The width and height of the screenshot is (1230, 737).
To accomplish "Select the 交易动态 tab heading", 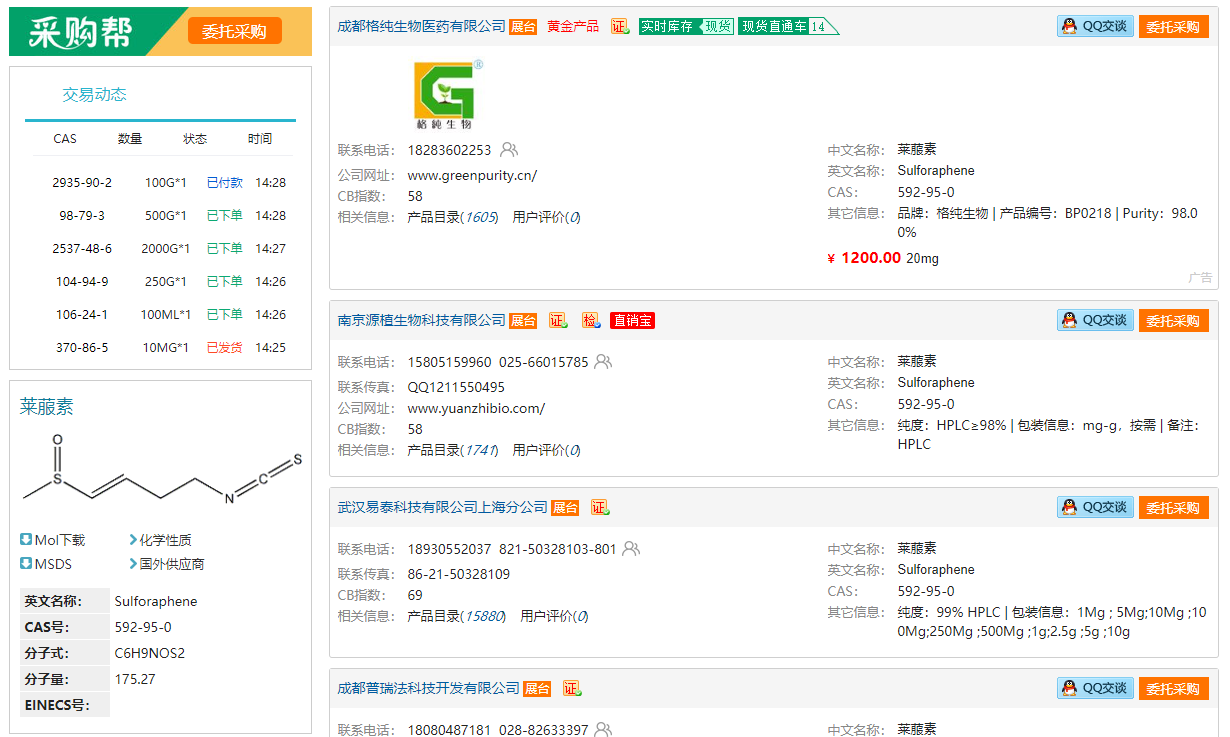I will pos(94,95).
